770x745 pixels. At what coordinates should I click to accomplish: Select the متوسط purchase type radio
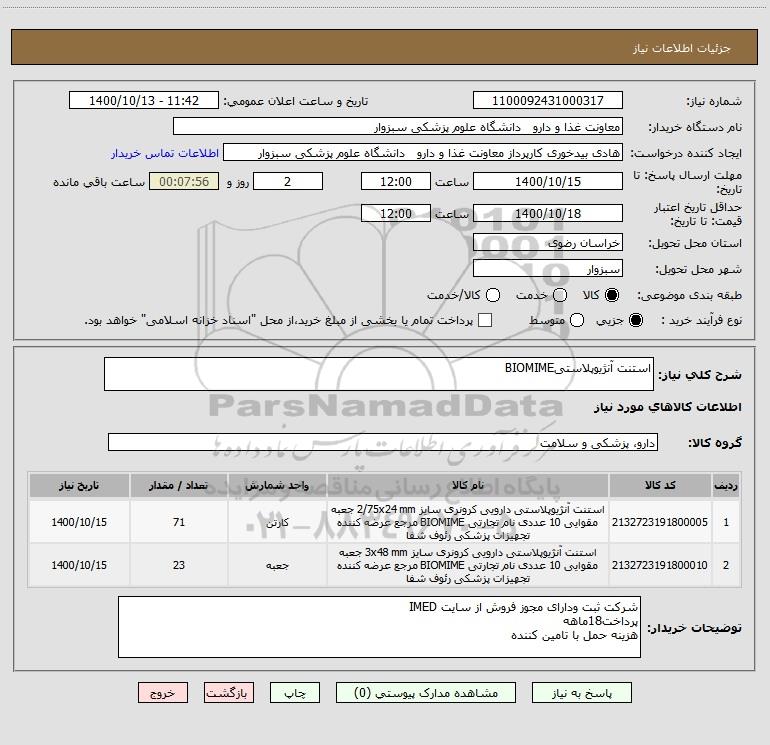point(577,320)
